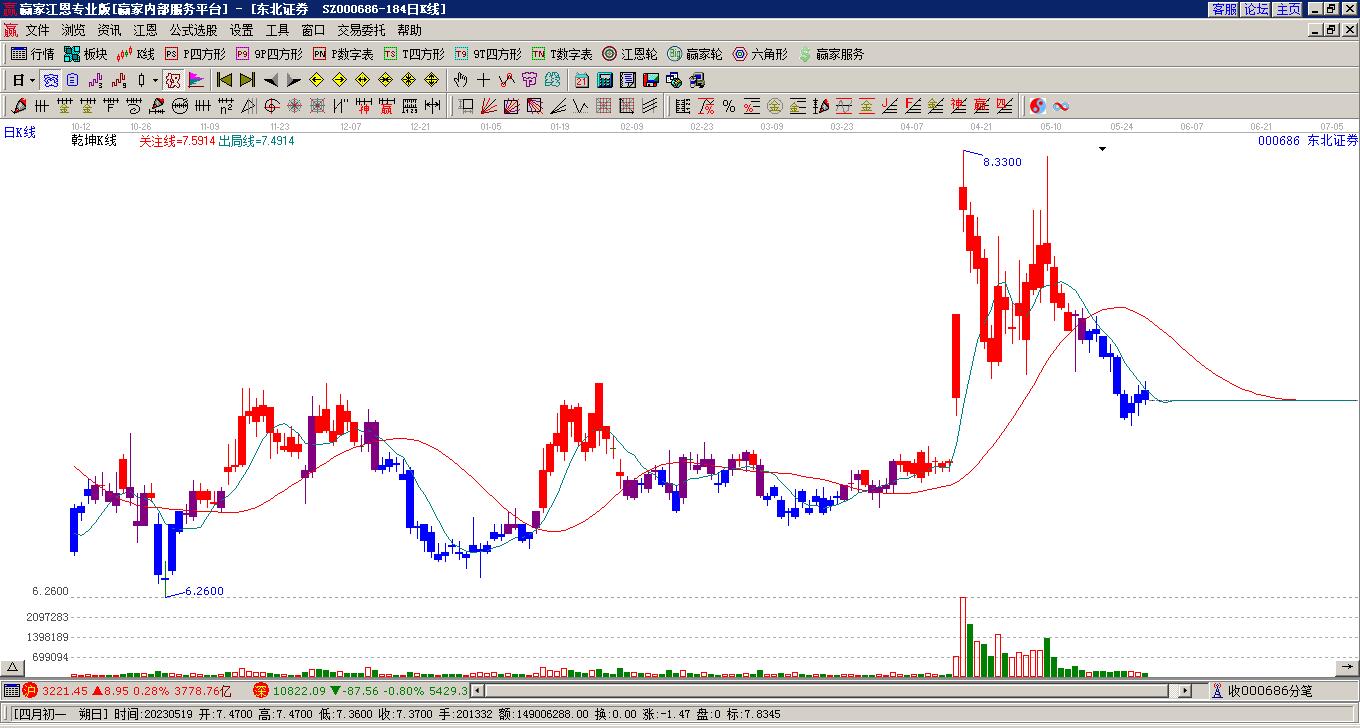Screen dimensions: 1360x728
Task: Open the 板块 sector view
Action: [86, 54]
